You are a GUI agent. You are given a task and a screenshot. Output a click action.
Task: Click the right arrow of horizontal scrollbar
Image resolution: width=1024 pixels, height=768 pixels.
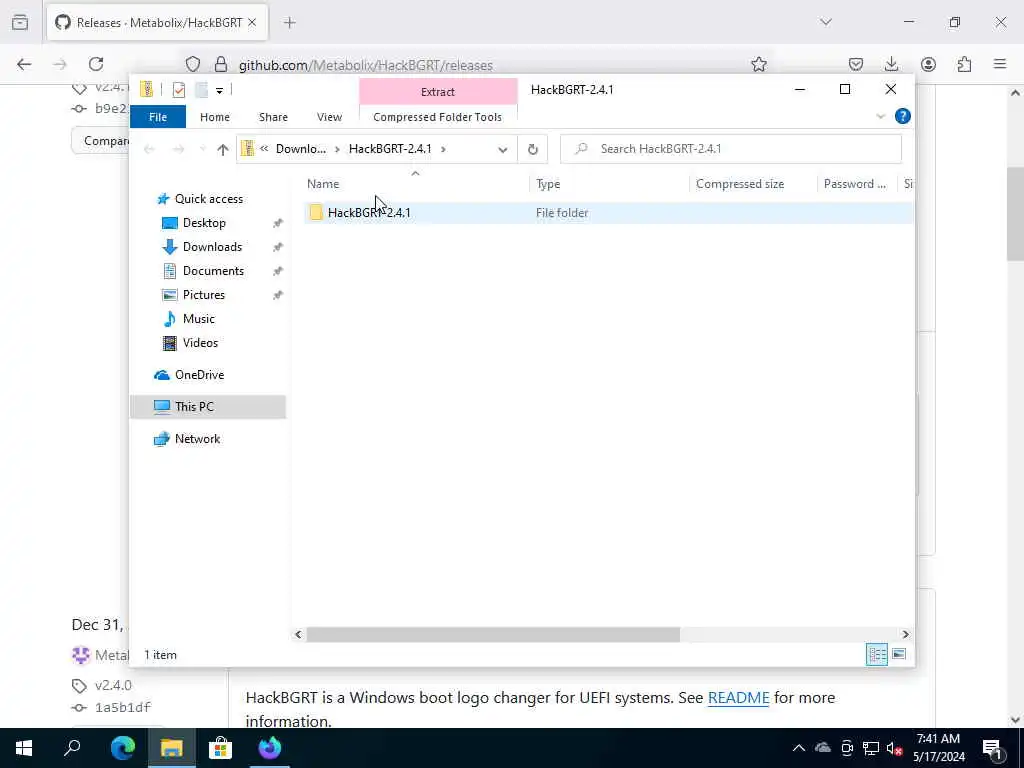click(x=905, y=634)
